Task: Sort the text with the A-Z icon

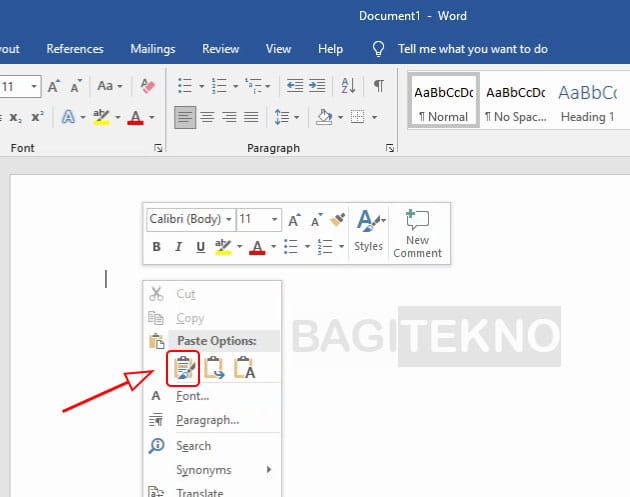Action: 348,86
